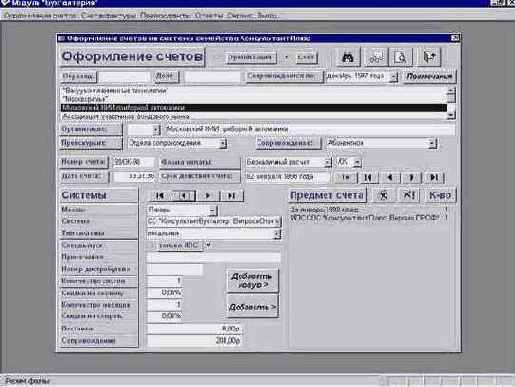Open the Отчеты menu
Screen dimensions: 515x387
209,15
